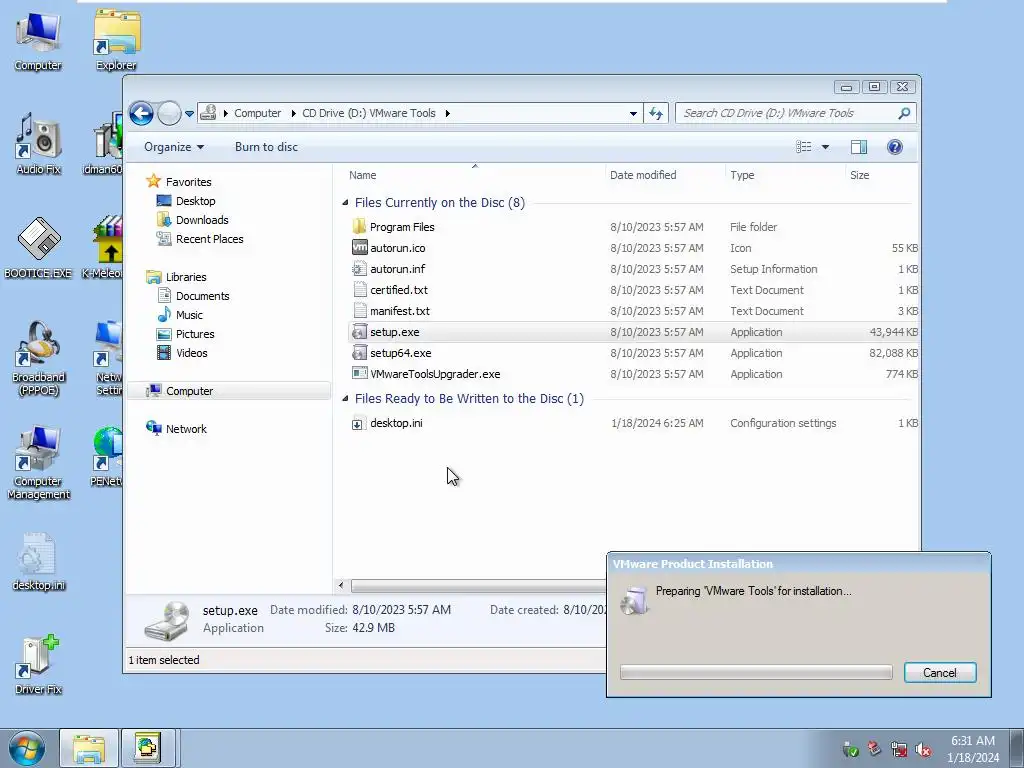Collapse Files Ready to Be Written group
Image resolution: width=1024 pixels, height=768 pixels.
[345, 398]
